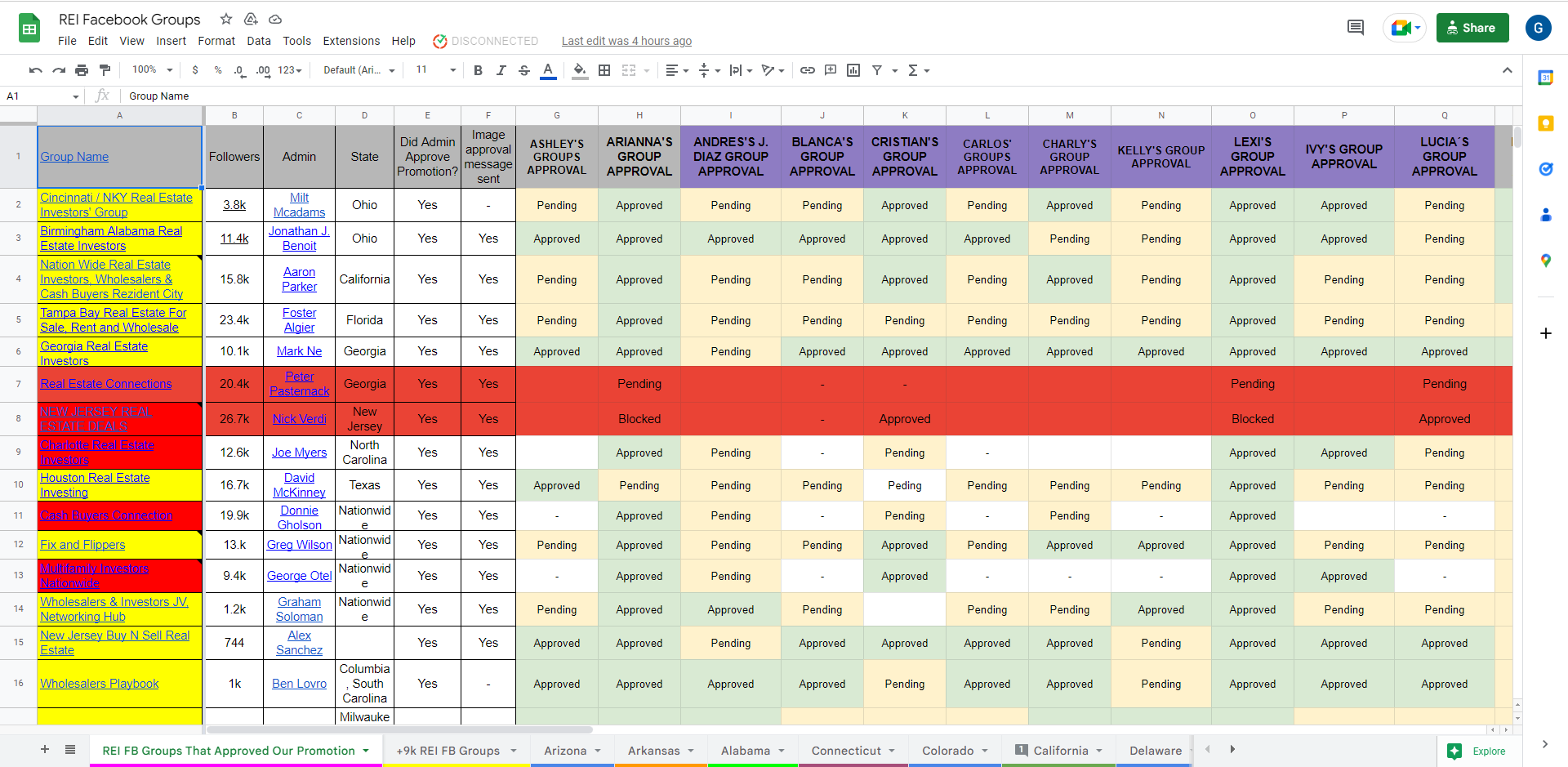This screenshot has height=767, width=1568.
Task: Open the Data menu
Action: [x=259, y=41]
